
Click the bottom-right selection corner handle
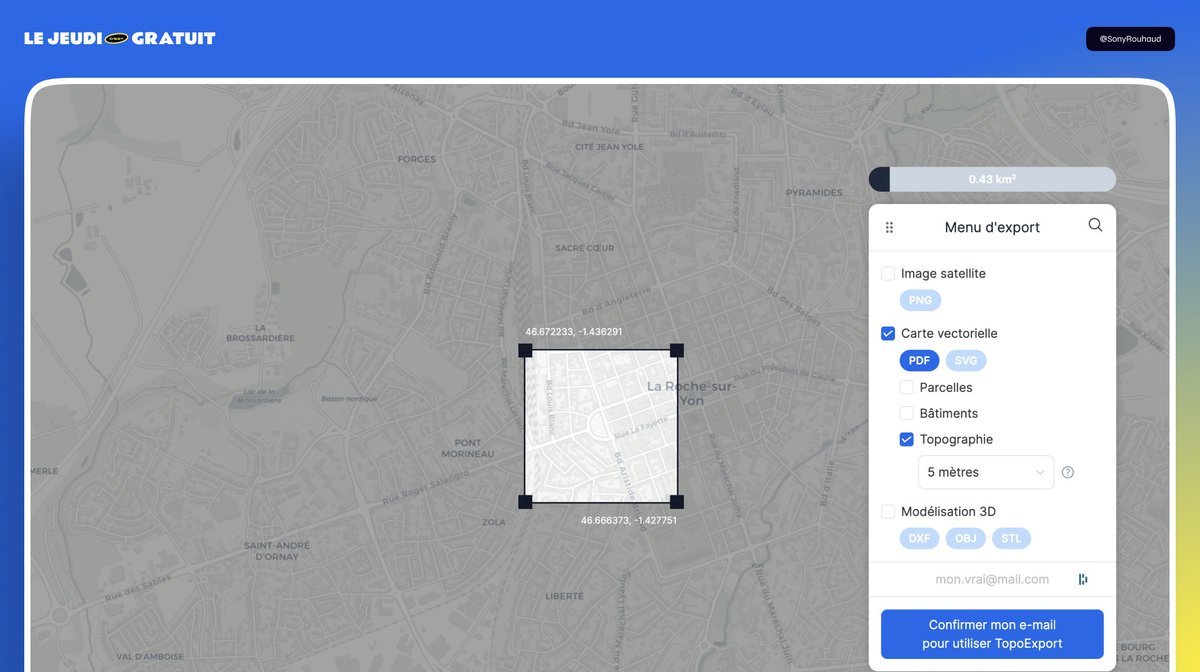677,502
